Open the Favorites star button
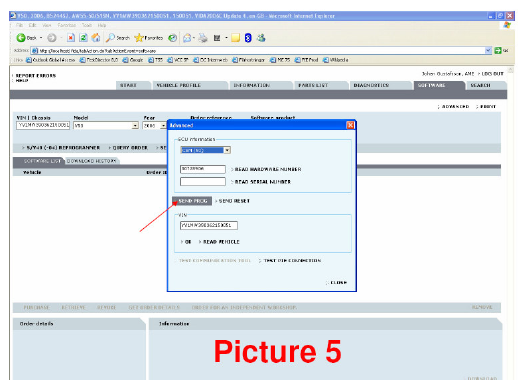527x389 pixels. [x=148, y=38]
